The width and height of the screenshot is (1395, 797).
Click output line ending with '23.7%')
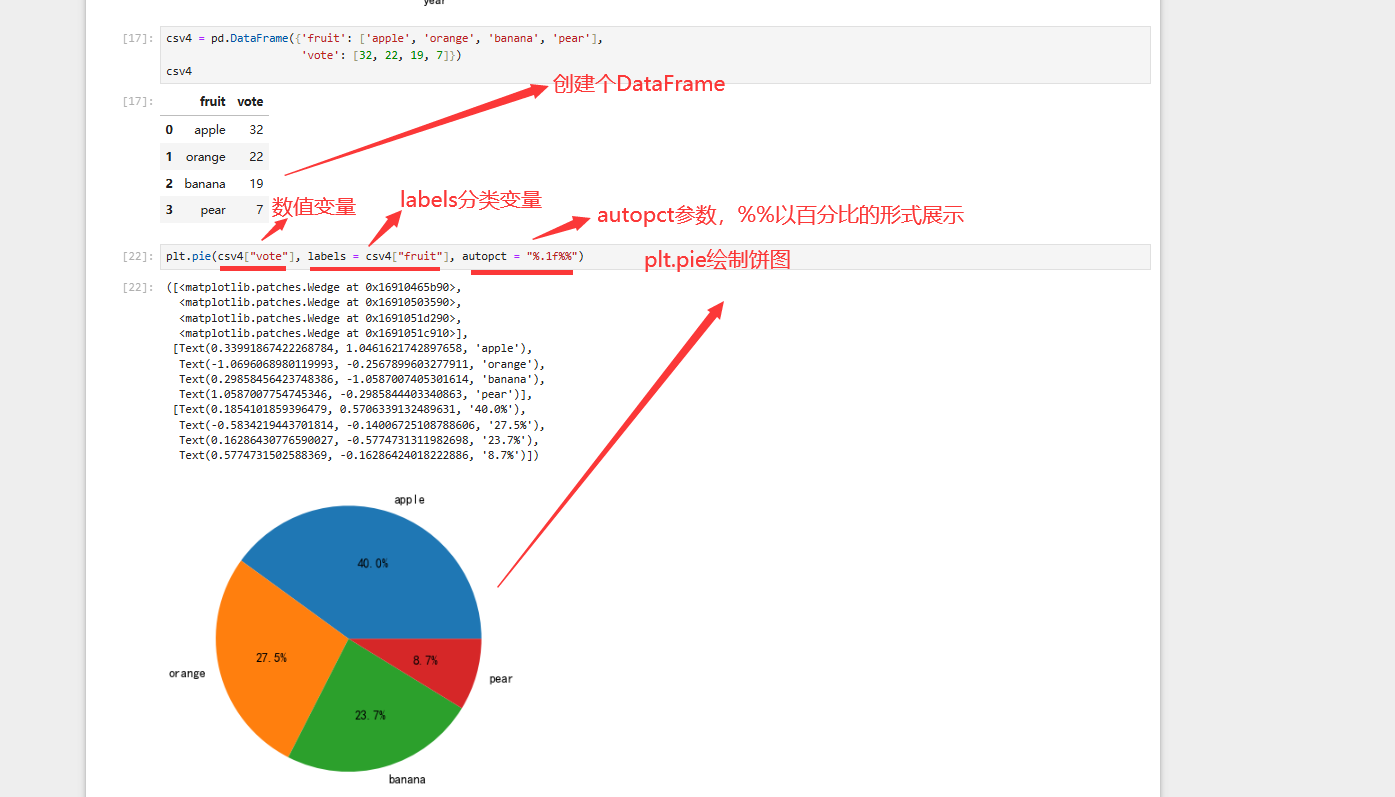coord(359,440)
